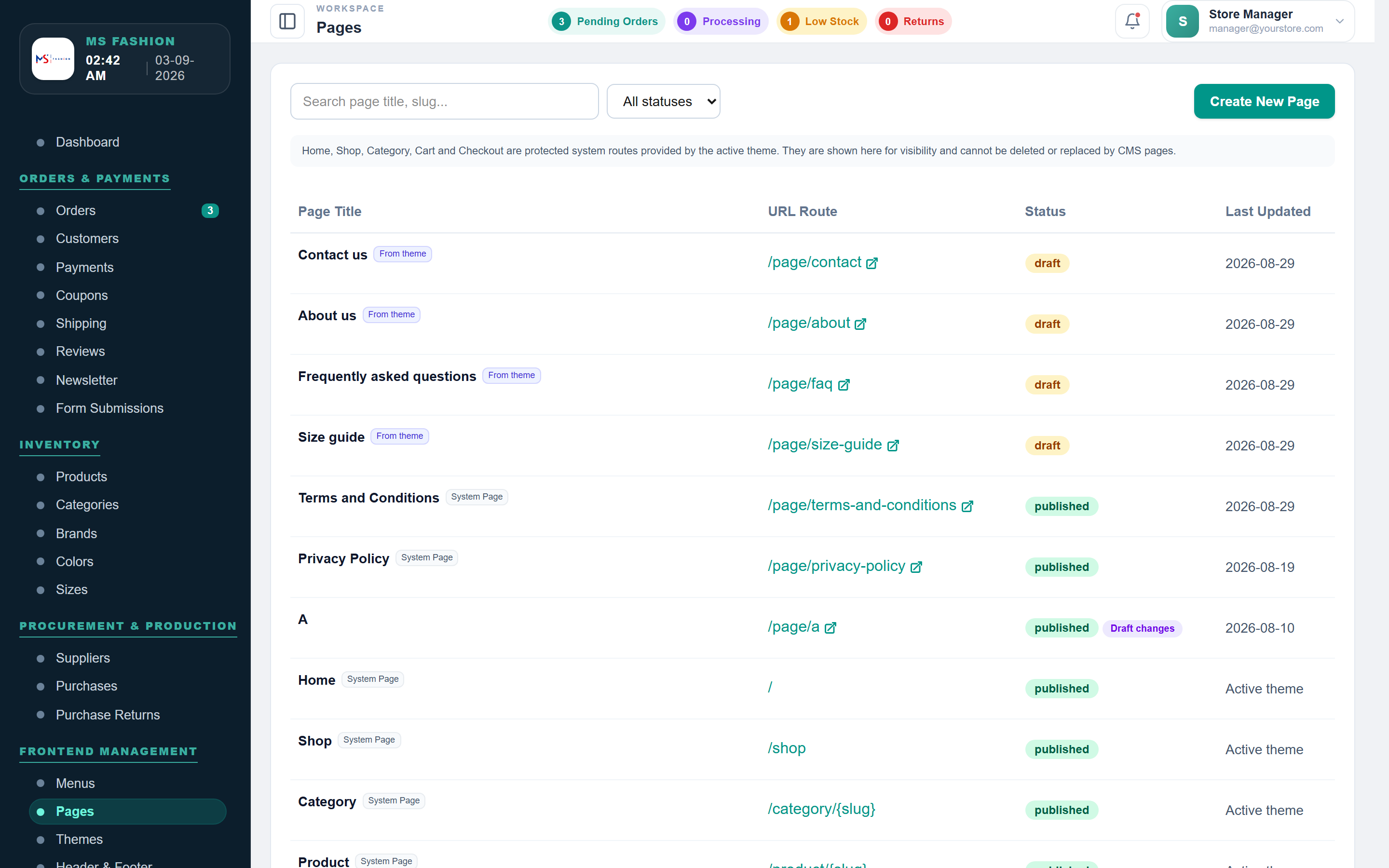Open Form Submissions
The image size is (1389, 868).
109,408
